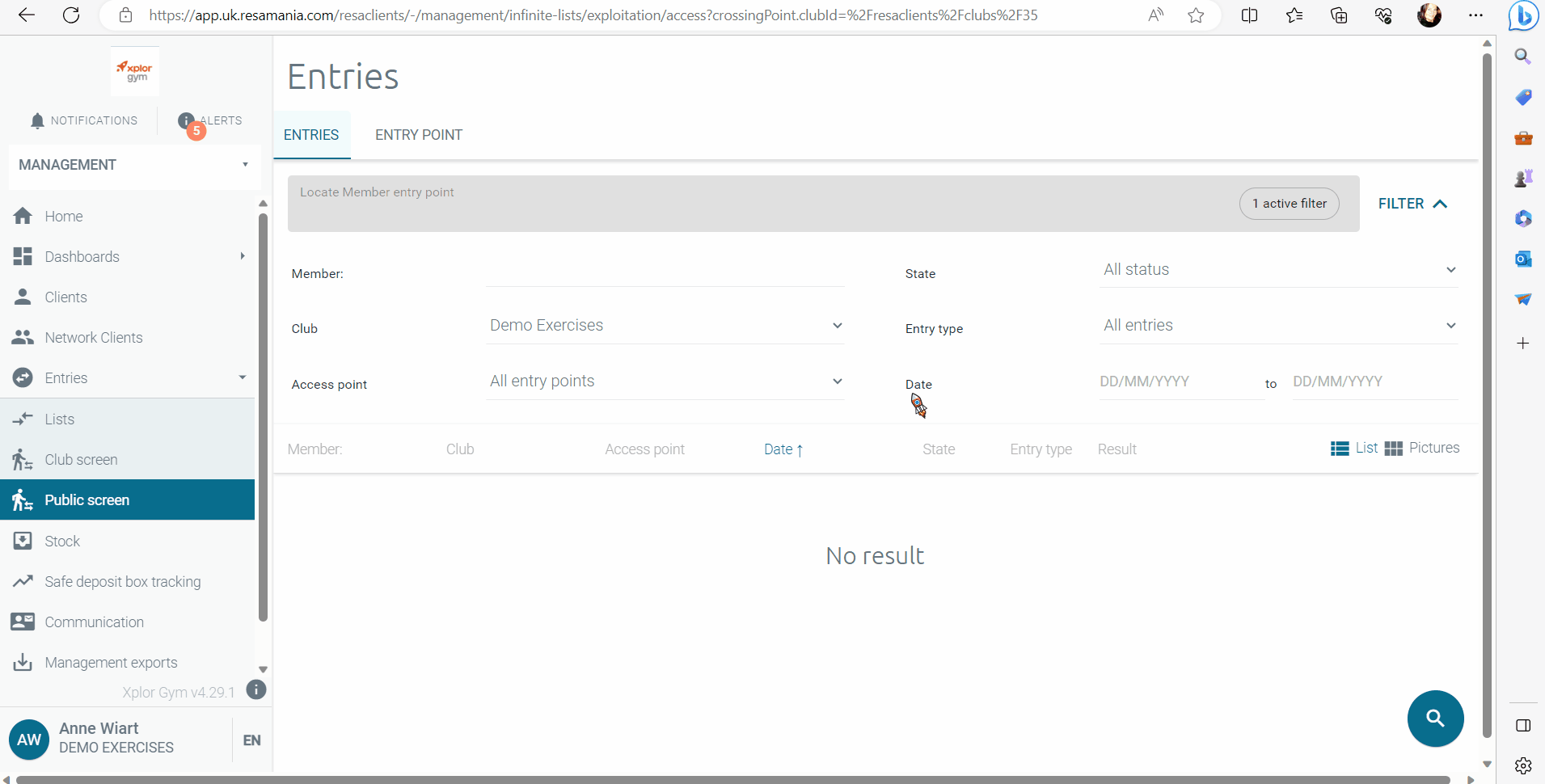1545x784 pixels.
Task: Collapse the FILTER panel
Action: click(1412, 204)
